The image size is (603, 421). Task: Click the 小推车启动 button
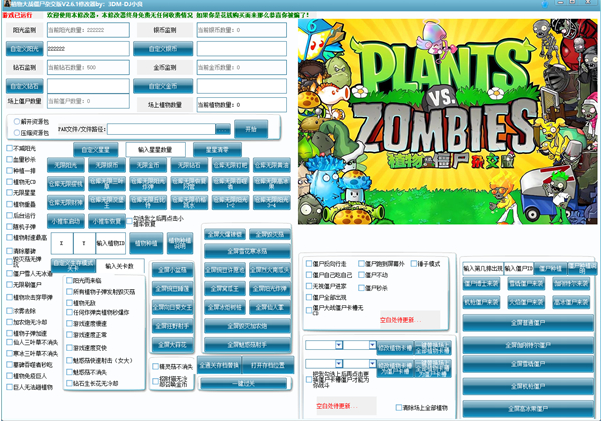click(66, 221)
